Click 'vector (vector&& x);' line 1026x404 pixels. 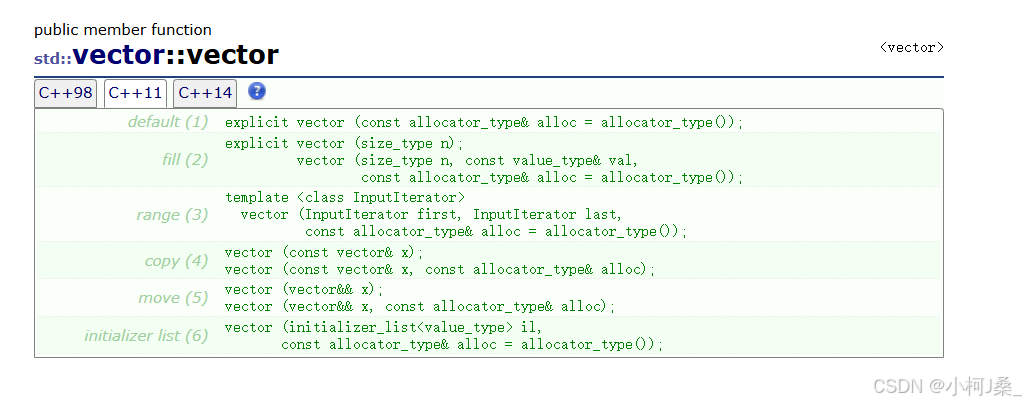(304, 289)
